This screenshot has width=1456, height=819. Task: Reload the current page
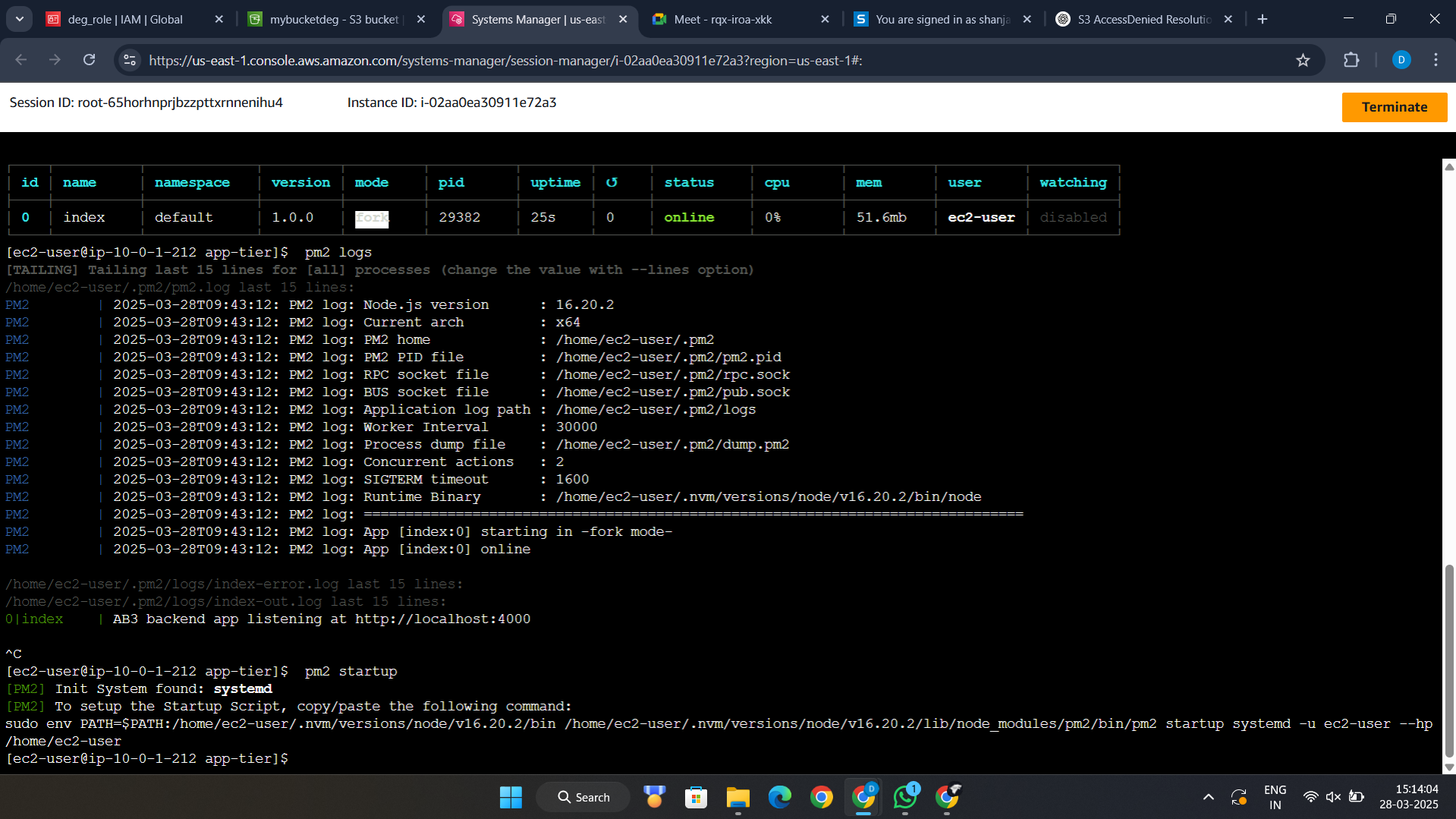(x=89, y=60)
